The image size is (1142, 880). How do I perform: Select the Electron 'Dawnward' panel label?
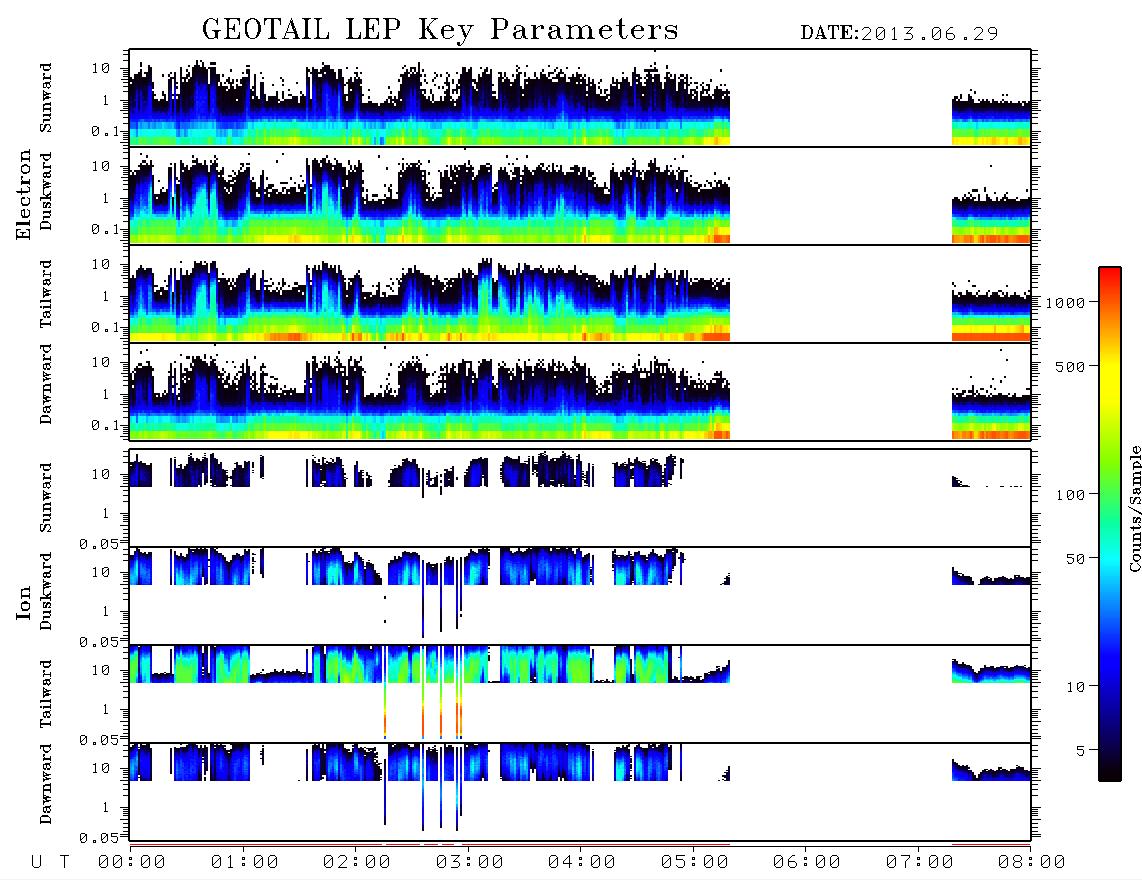46,384
